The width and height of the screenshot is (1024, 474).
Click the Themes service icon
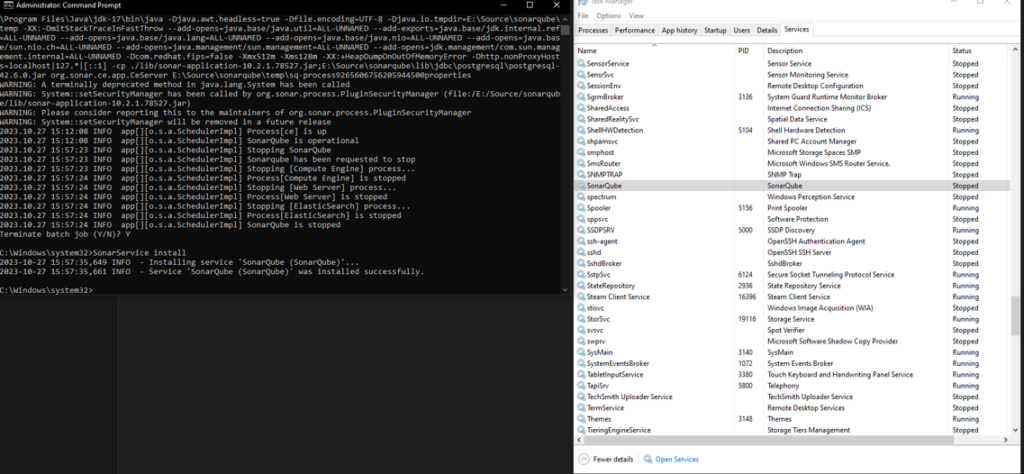581,419
